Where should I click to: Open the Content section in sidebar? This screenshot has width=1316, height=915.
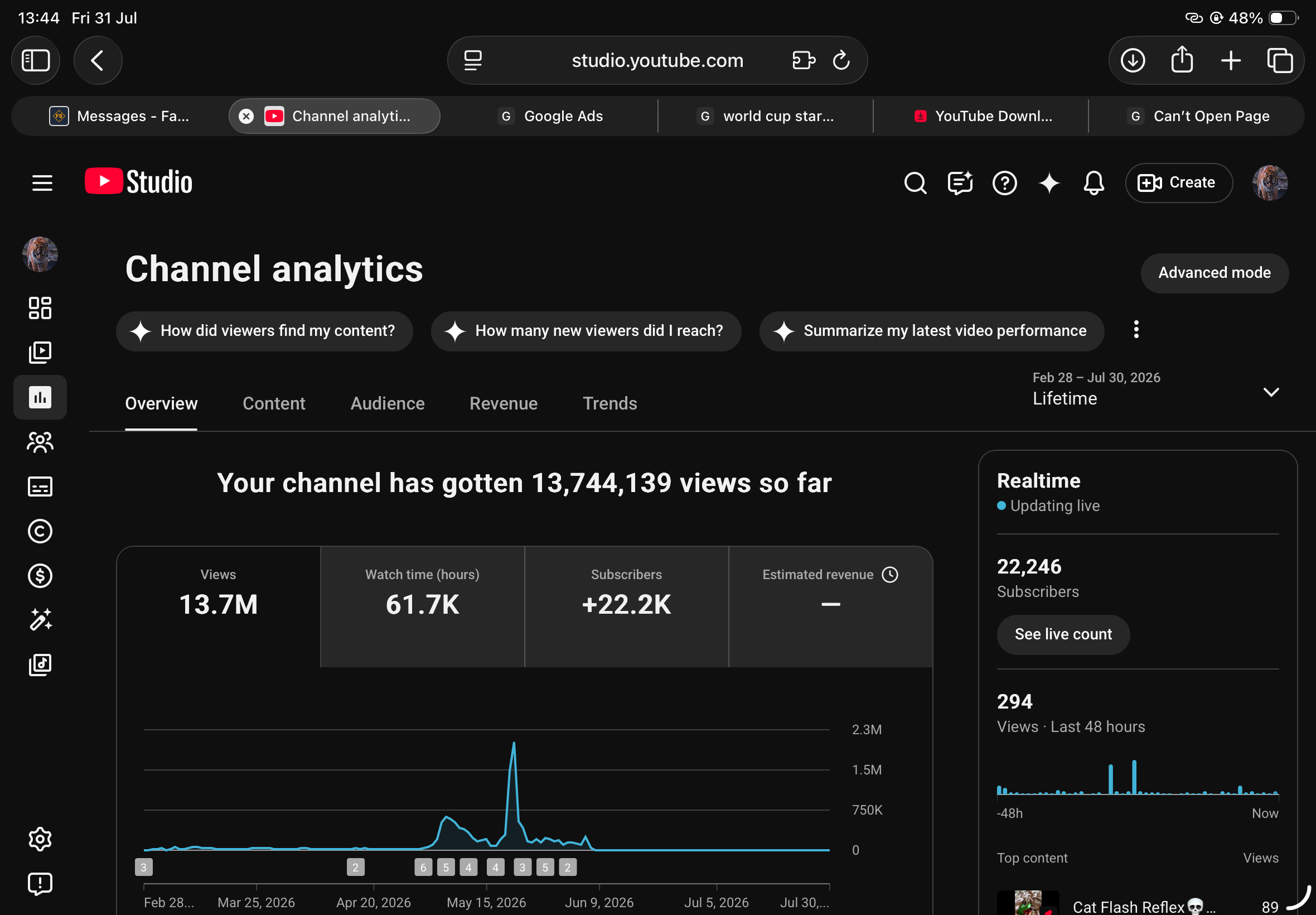click(x=40, y=353)
